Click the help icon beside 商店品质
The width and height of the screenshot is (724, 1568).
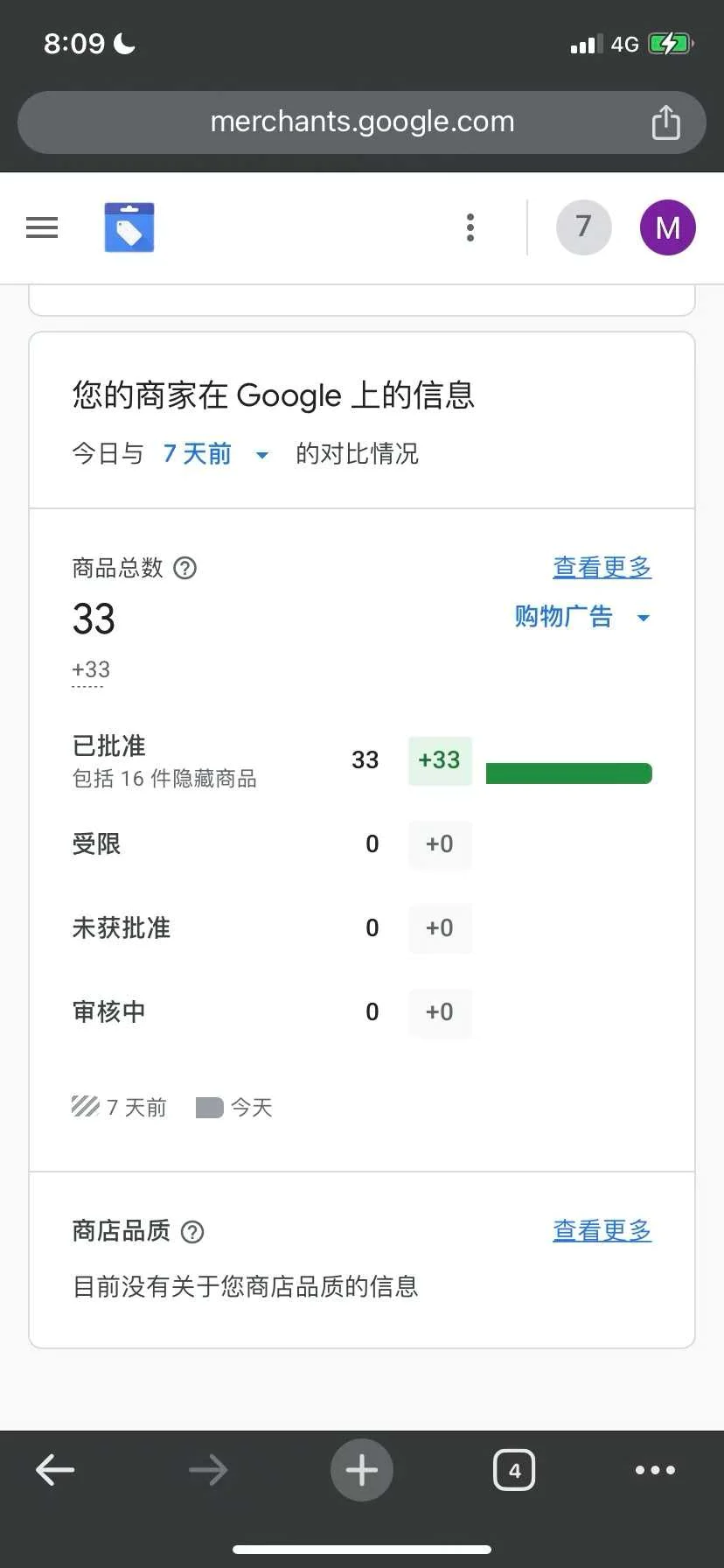tap(192, 1232)
